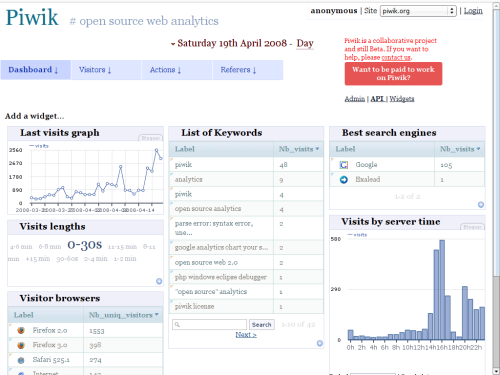This screenshot has width=500, height=375.
Task: Select the 0-30s visit length tag
Action: coord(85,245)
